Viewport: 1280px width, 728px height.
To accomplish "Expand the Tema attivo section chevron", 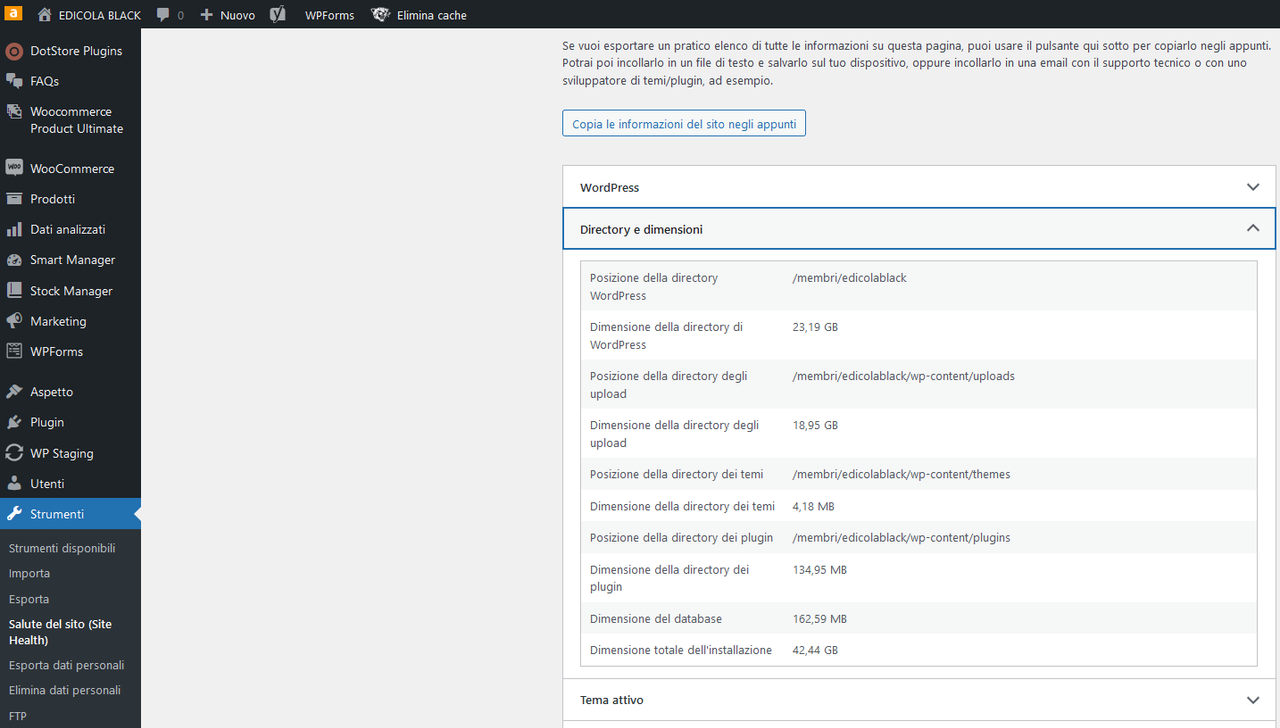I will pyautogui.click(x=1253, y=700).
